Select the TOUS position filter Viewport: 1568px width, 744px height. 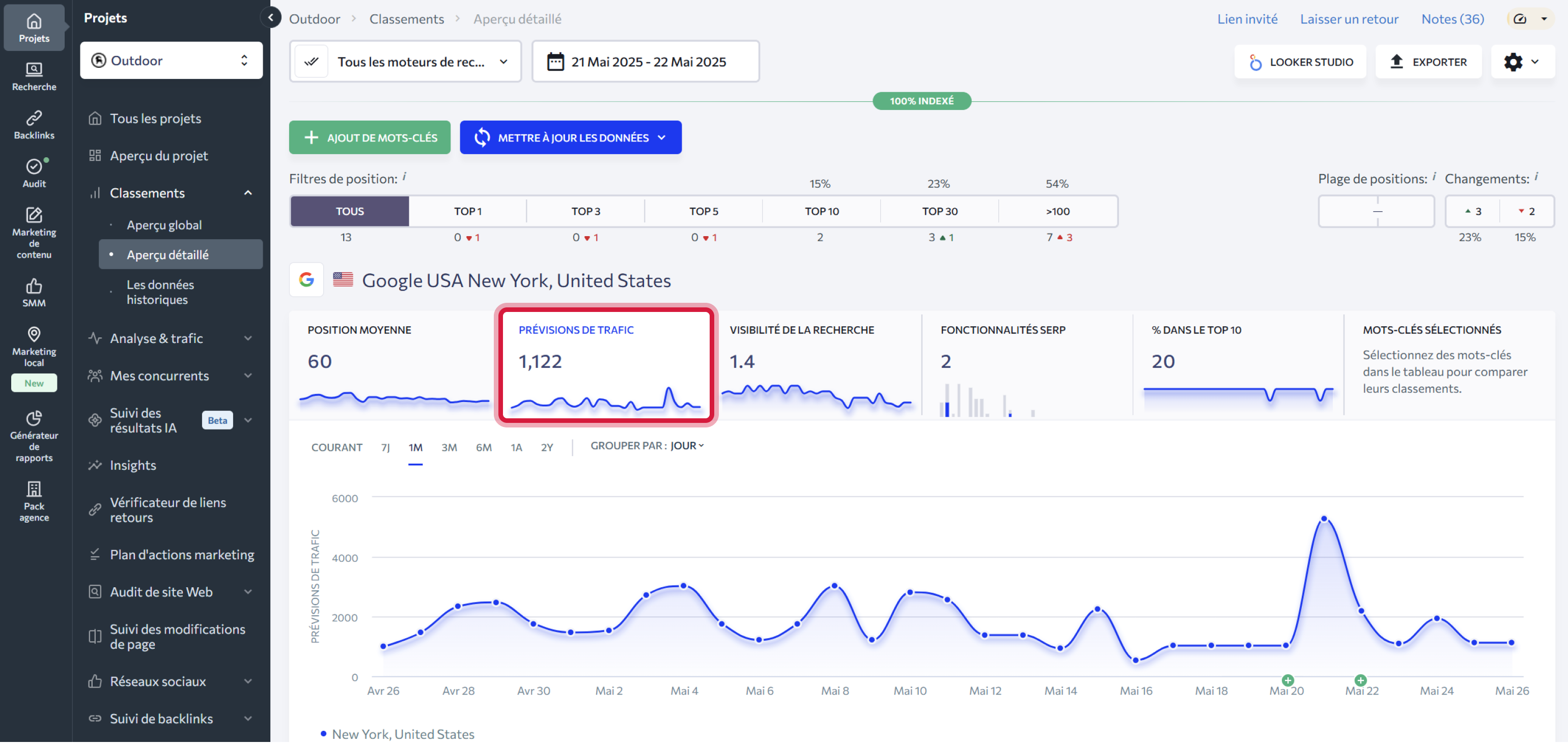click(x=349, y=212)
